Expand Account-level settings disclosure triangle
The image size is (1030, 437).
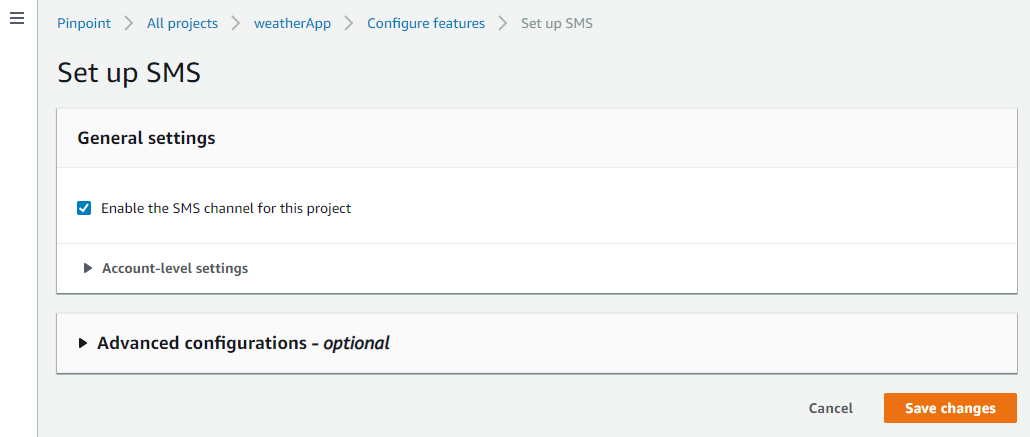click(88, 268)
